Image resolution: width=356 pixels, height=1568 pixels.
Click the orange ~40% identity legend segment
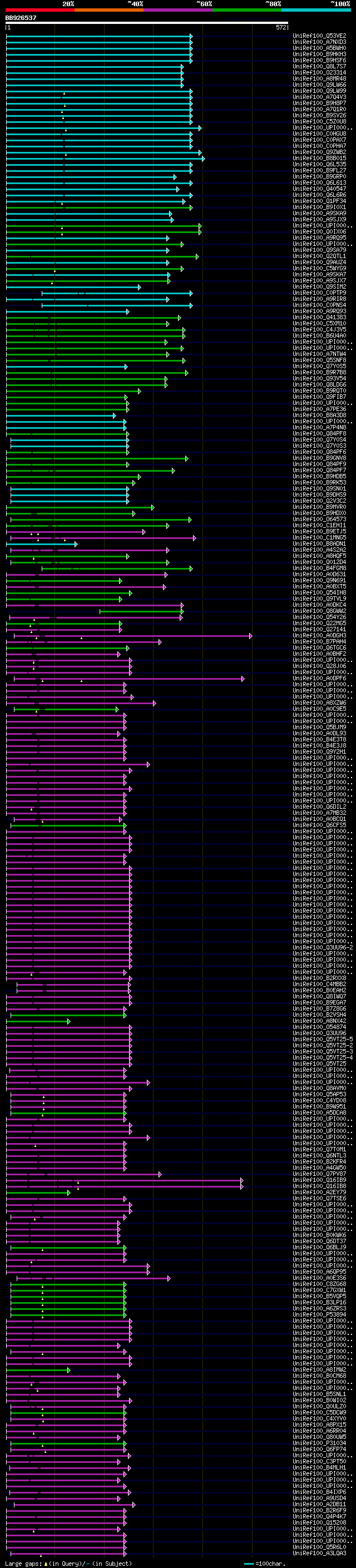coord(109,10)
